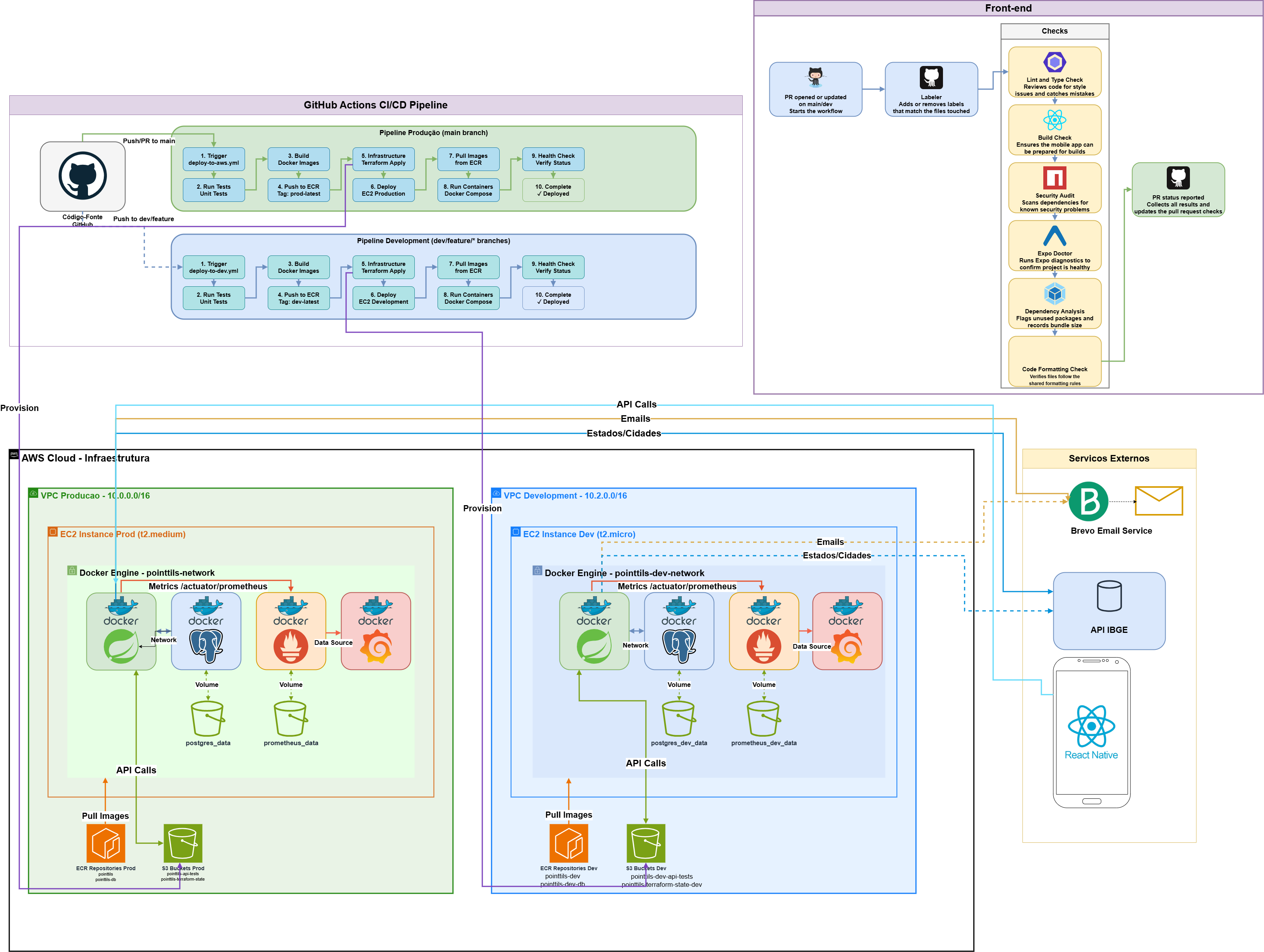Click the Expo Doctor check icon
Screen dimensions: 1264x952
tap(1054, 235)
